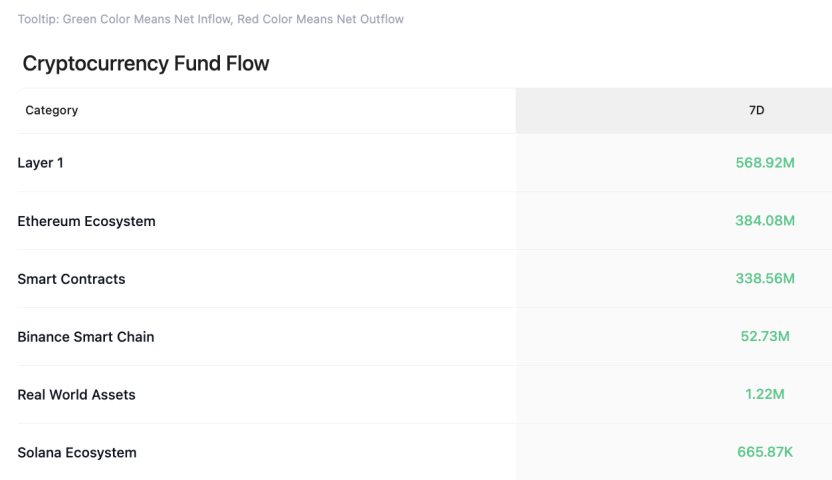Click the 1.22M Real World Assets value
This screenshot has height=480, width=832.
[x=765, y=394]
